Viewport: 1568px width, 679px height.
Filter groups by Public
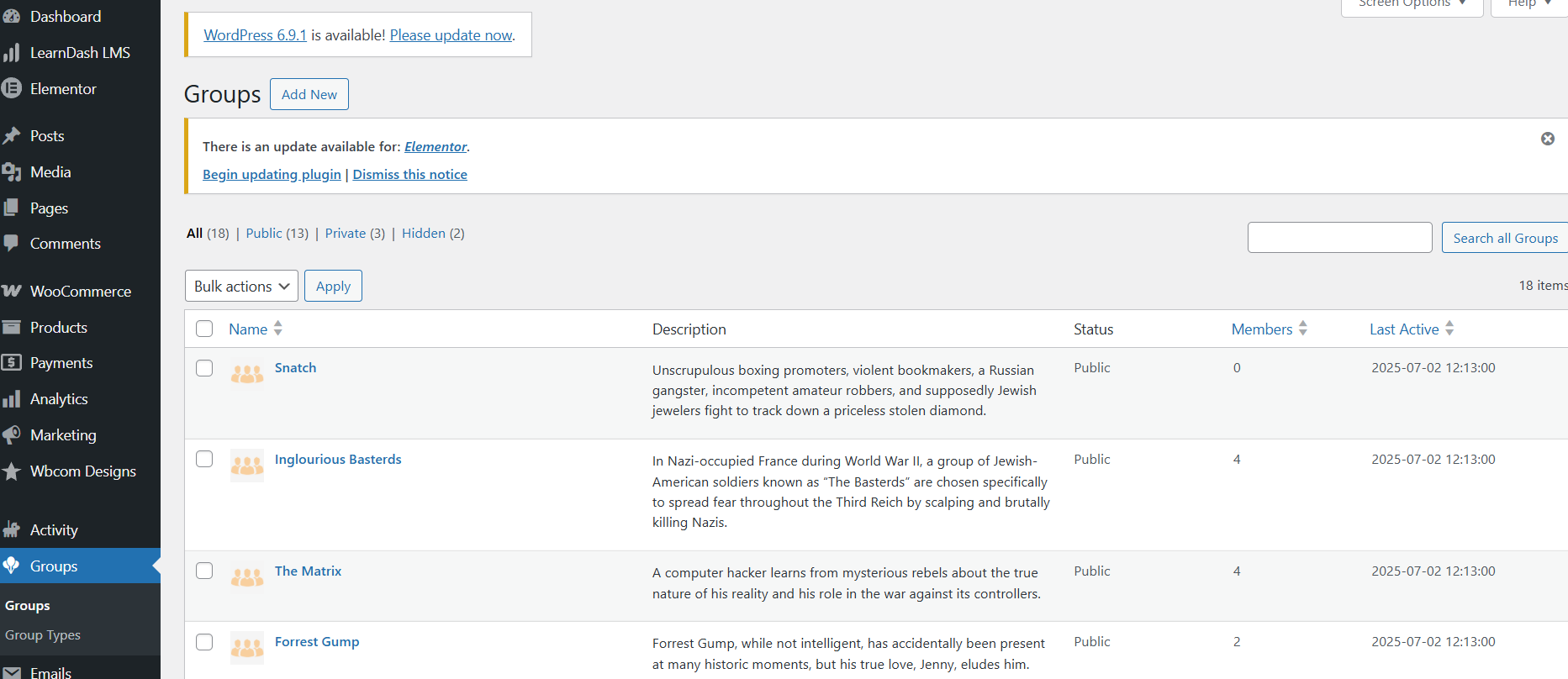(264, 233)
